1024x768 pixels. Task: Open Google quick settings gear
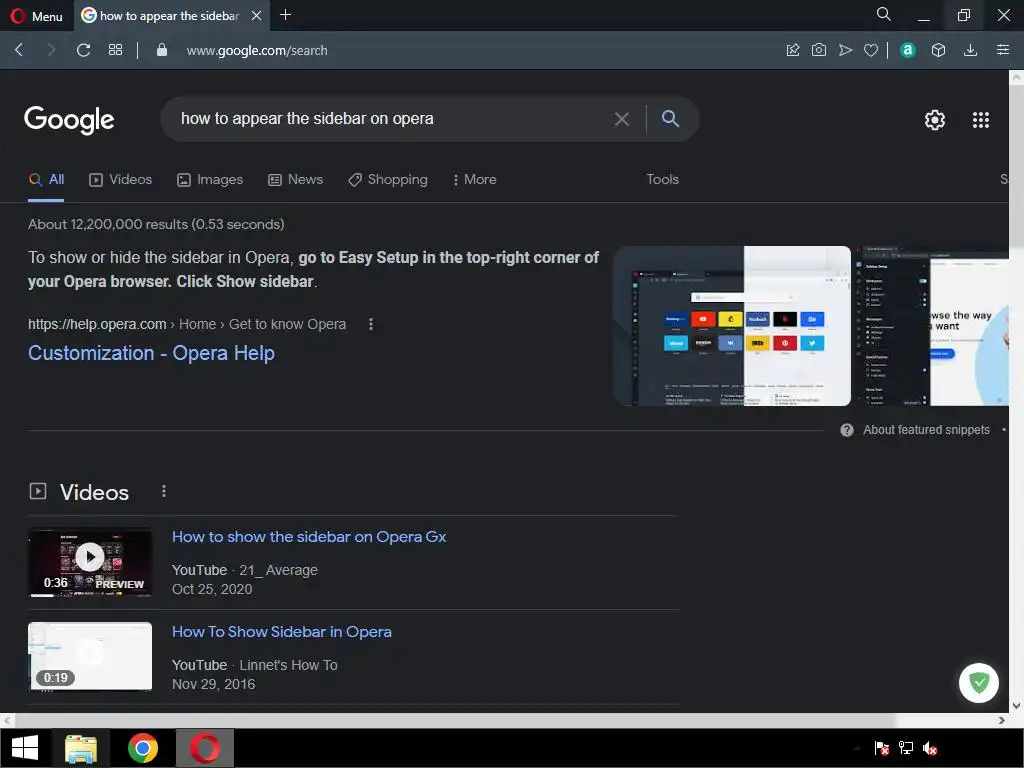[935, 120]
